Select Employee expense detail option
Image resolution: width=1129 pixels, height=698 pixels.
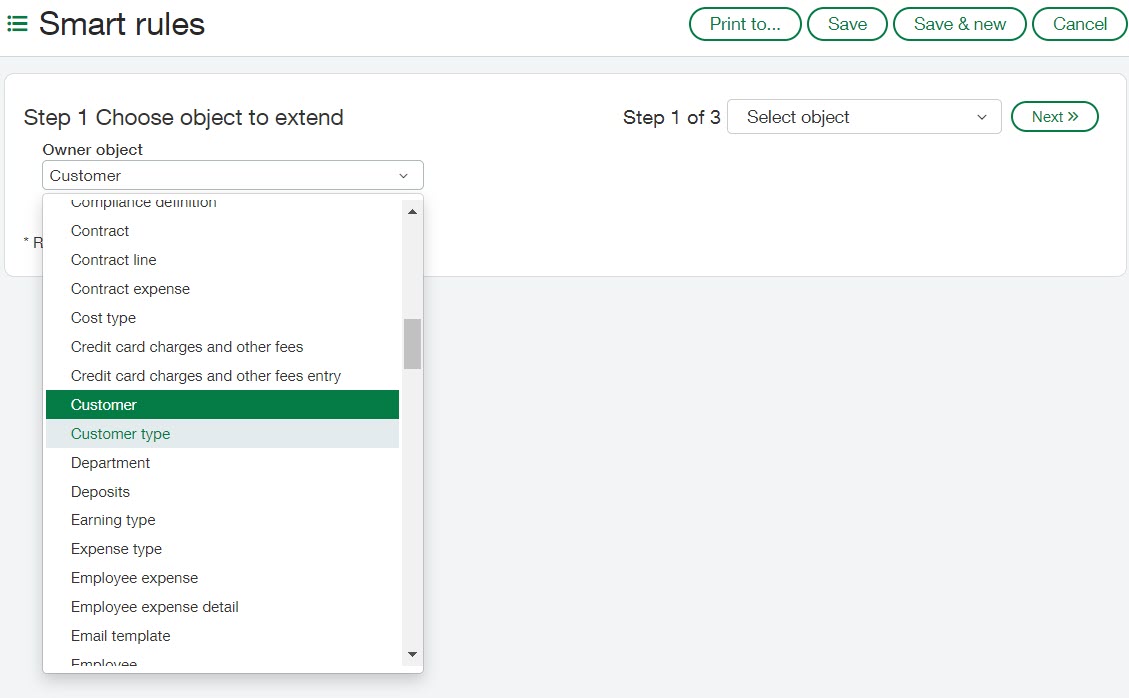[x=155, y=607]
